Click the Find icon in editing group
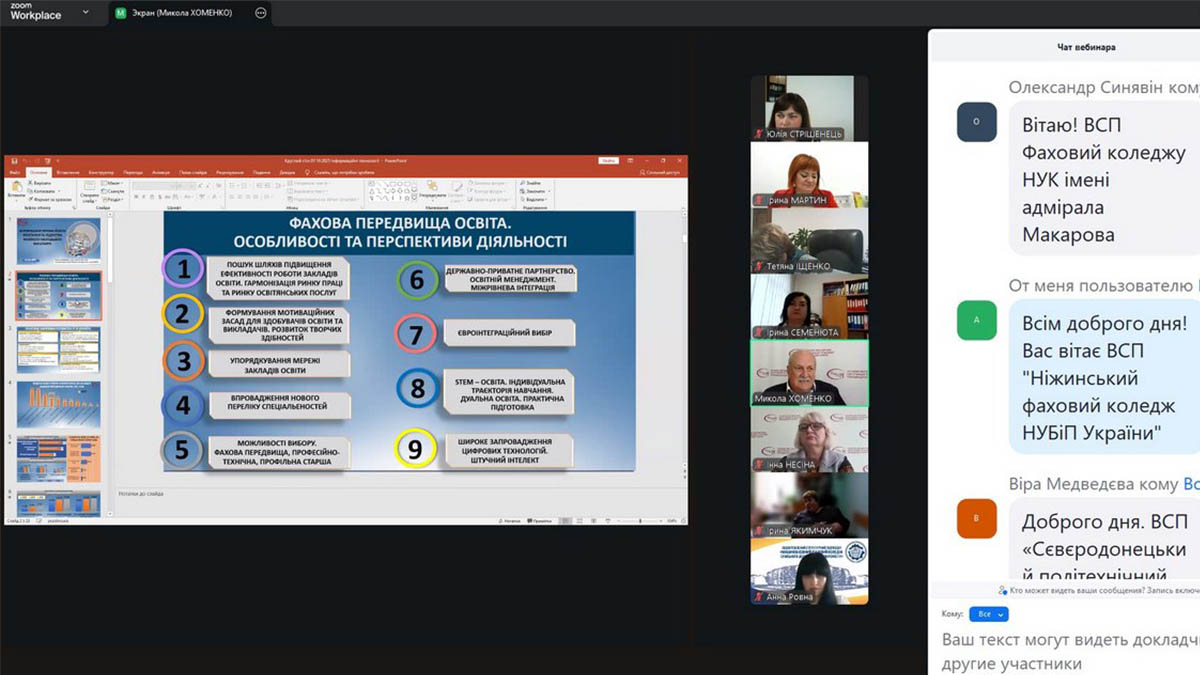Image resolution: width=1200 pixels, height=675 pixels. point(532,183)
